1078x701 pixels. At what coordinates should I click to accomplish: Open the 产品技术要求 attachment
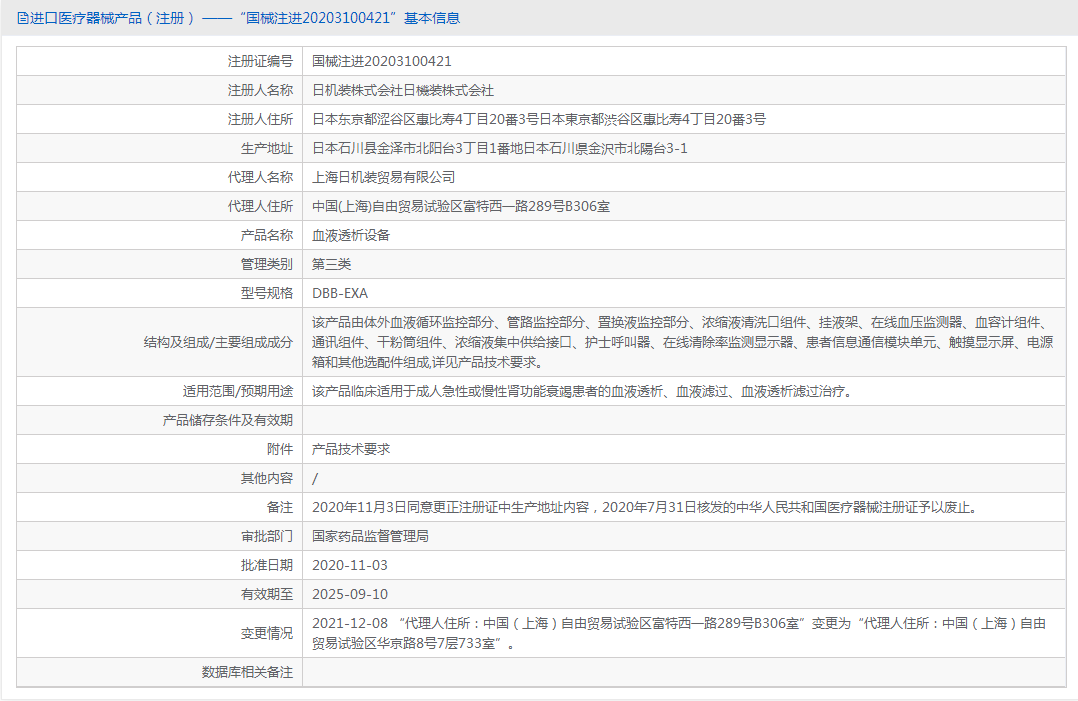[x=351, y=449]
